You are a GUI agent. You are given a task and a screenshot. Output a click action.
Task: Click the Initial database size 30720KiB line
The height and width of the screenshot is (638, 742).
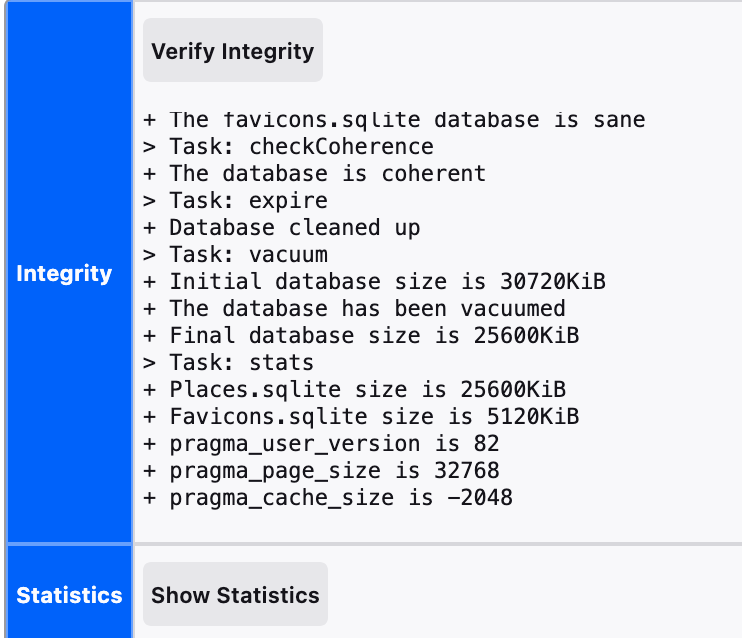pyautogui.click(x=374, y=282)
